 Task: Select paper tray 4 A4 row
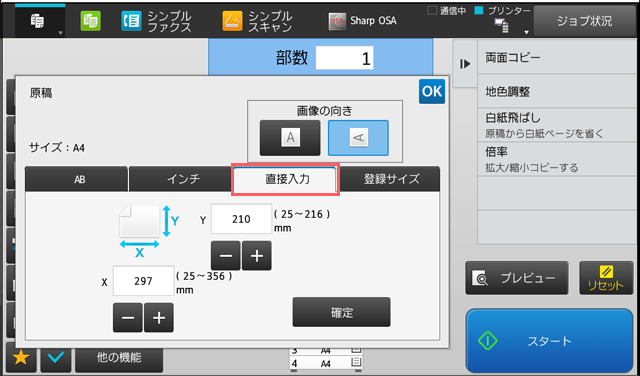pos(326,363)
